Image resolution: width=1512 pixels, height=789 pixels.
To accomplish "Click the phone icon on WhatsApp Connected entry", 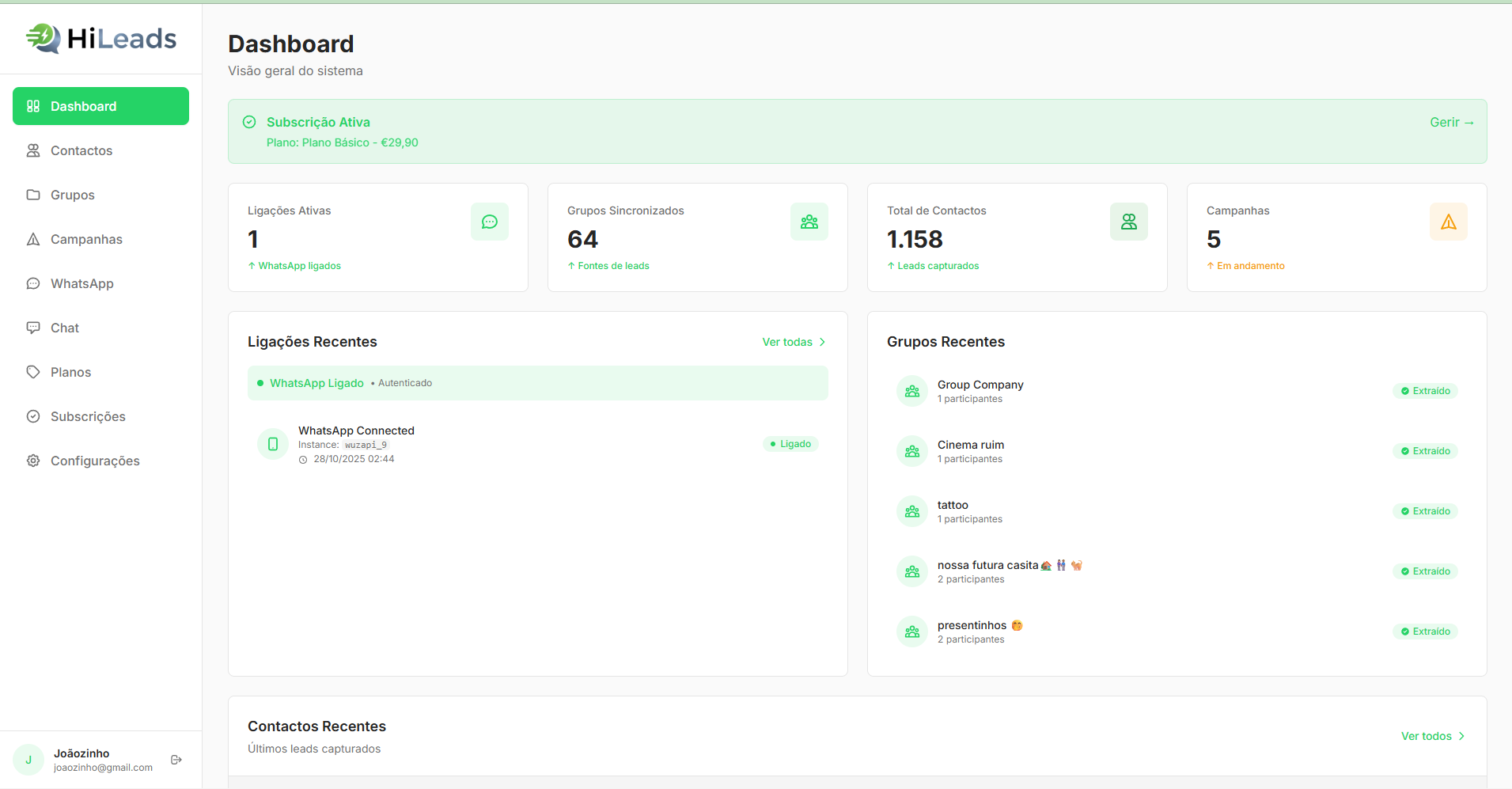I will point(272,443).
